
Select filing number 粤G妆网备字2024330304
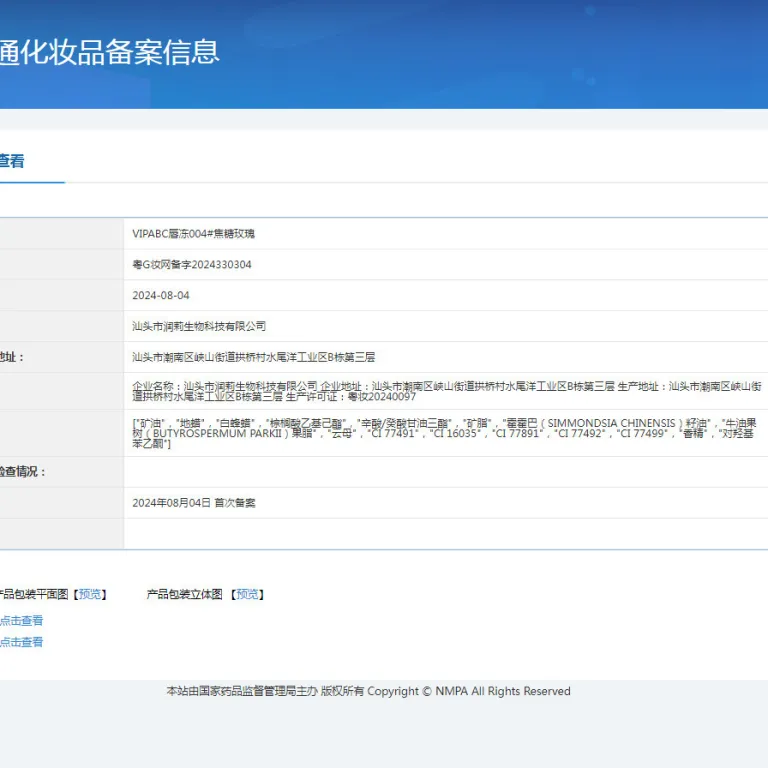point(192,264)
